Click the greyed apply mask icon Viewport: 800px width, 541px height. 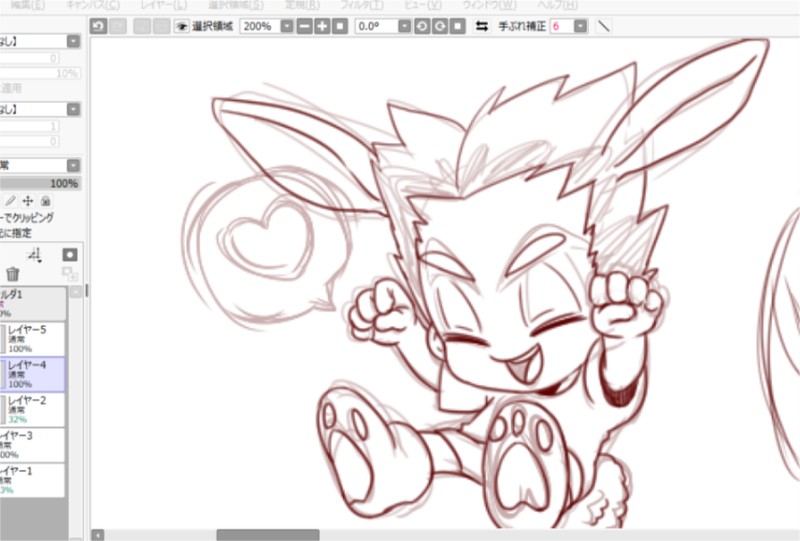(70, 274)
